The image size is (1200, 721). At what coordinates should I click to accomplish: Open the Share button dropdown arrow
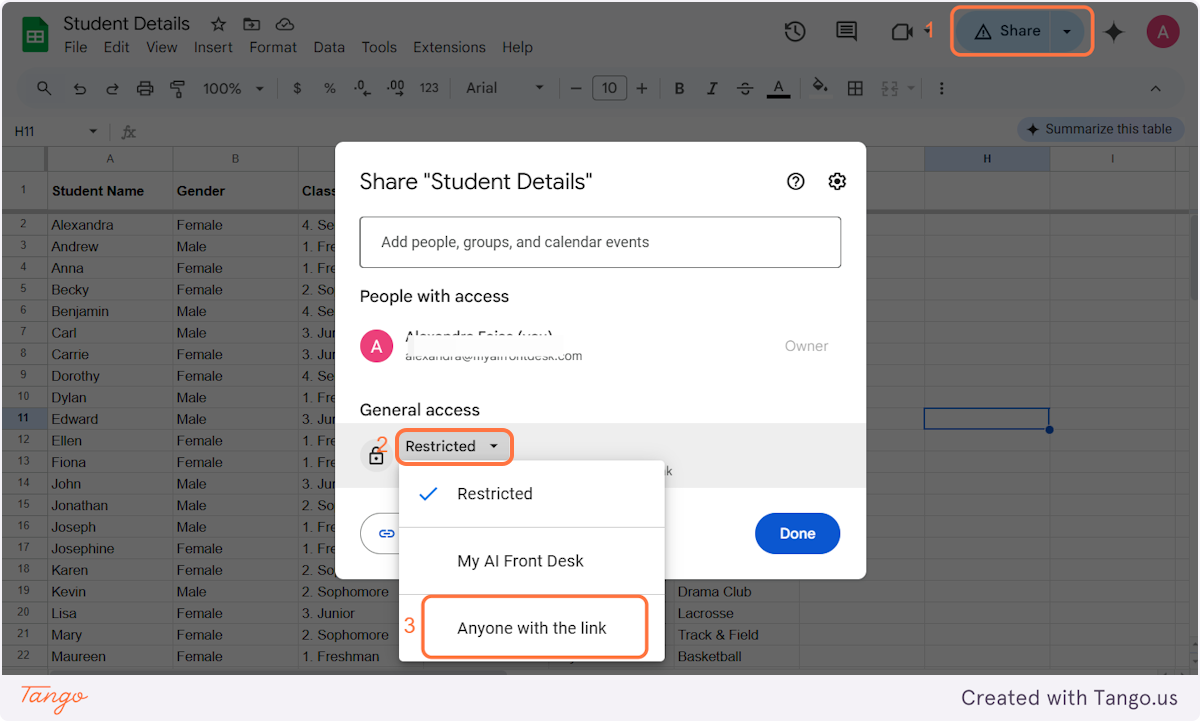1067,31
